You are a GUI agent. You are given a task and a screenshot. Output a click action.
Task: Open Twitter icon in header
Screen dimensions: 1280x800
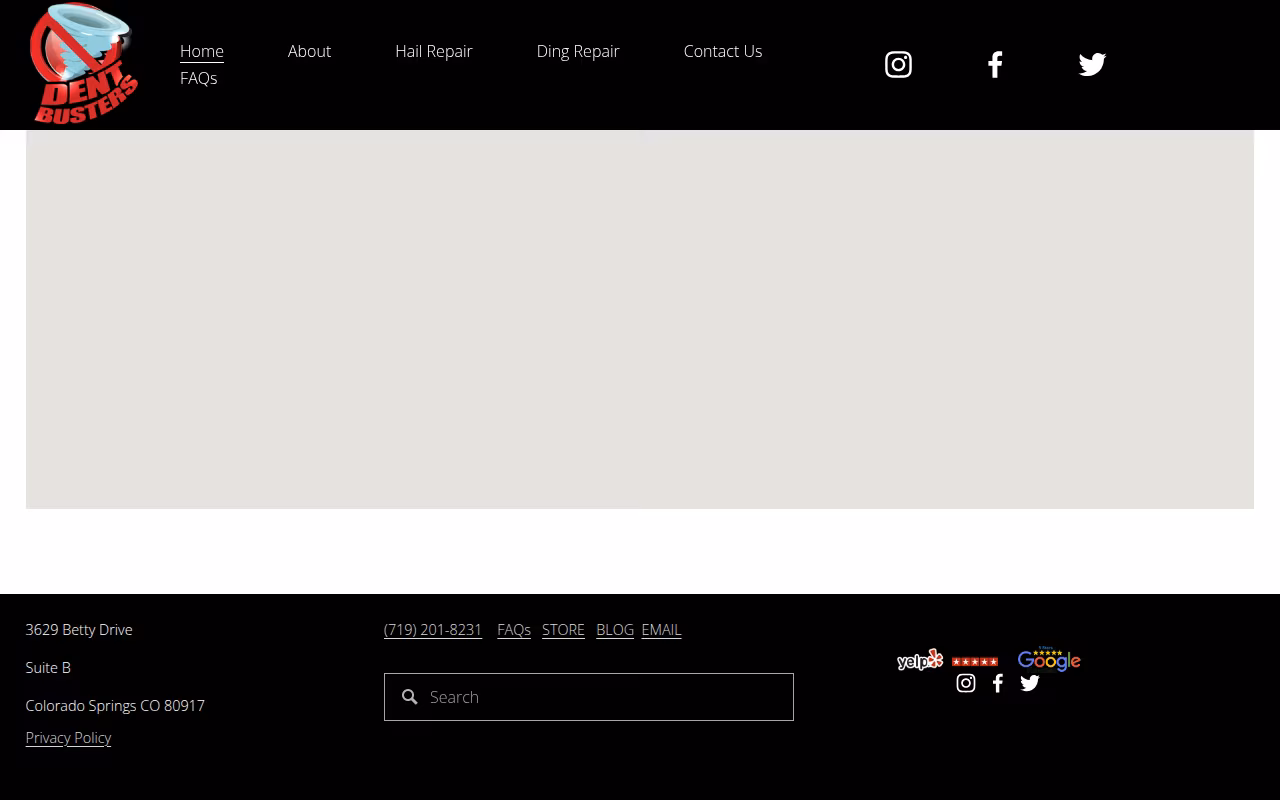(1092, 65)
